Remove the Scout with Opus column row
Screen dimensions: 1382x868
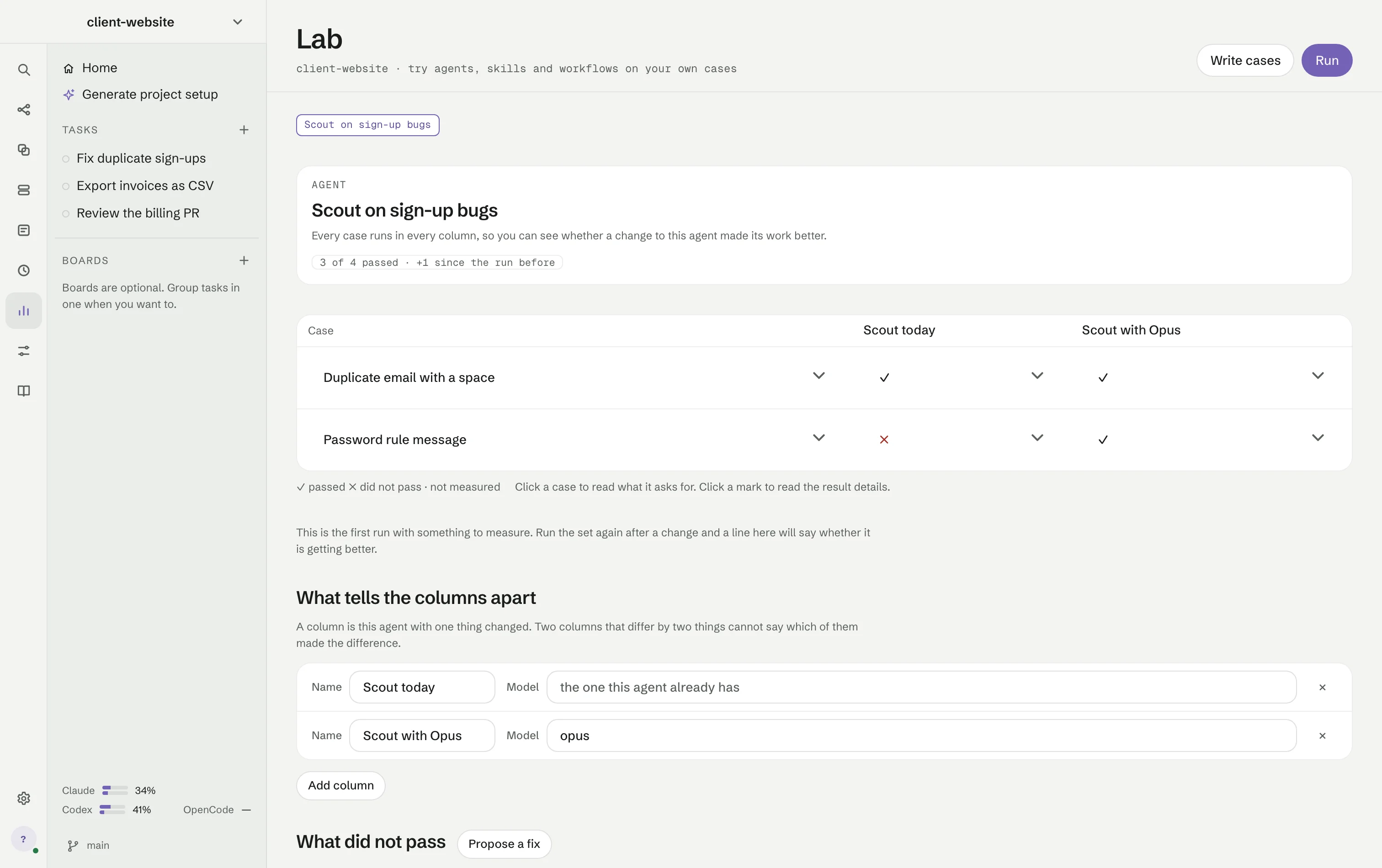coord(1322,736)
